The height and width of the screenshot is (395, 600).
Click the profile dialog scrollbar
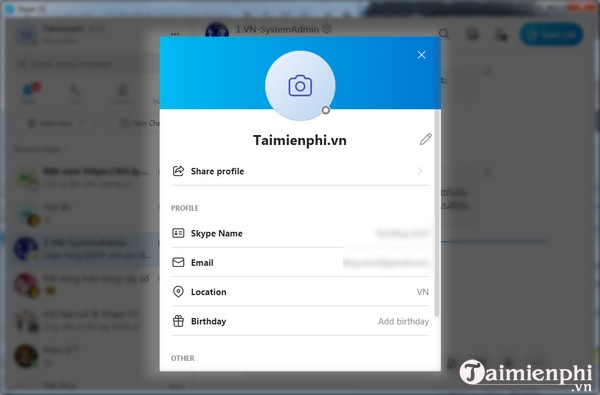pos(437,213)
